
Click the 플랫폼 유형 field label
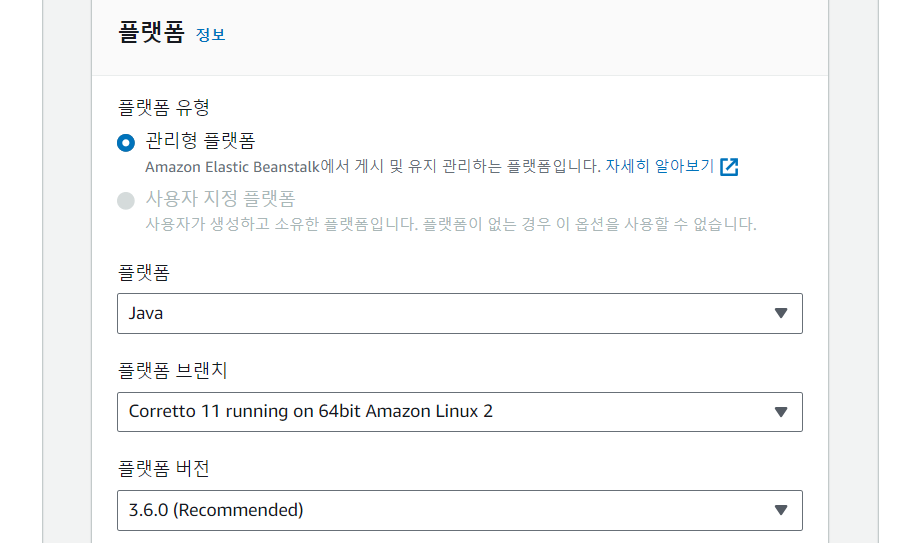click(164, 108)
